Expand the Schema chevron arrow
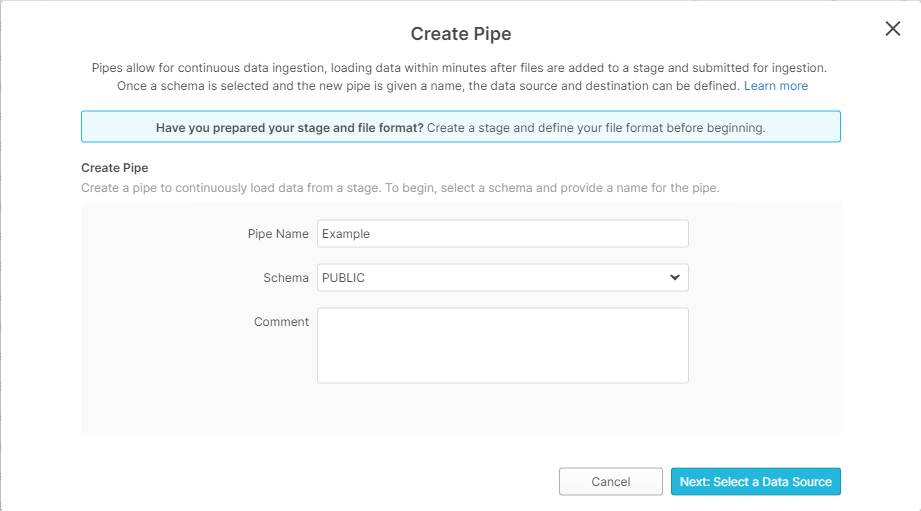The width and height of the screenshot is (921, 511). (x=674, y=278)
